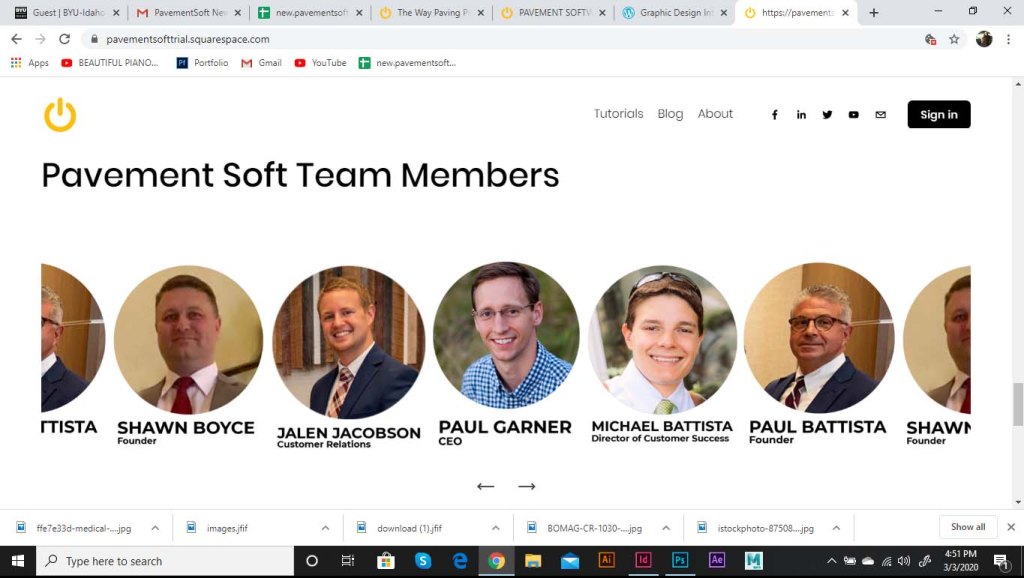Open Photoshop from the taskbar

(x=680, y=561)
